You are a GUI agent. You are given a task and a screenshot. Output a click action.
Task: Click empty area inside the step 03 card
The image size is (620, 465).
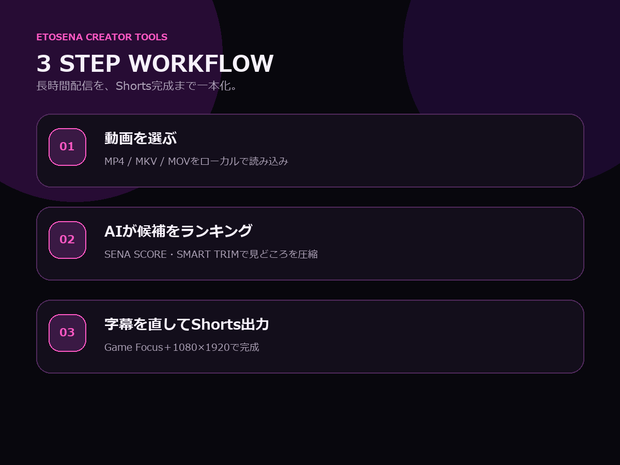(435, 336)
